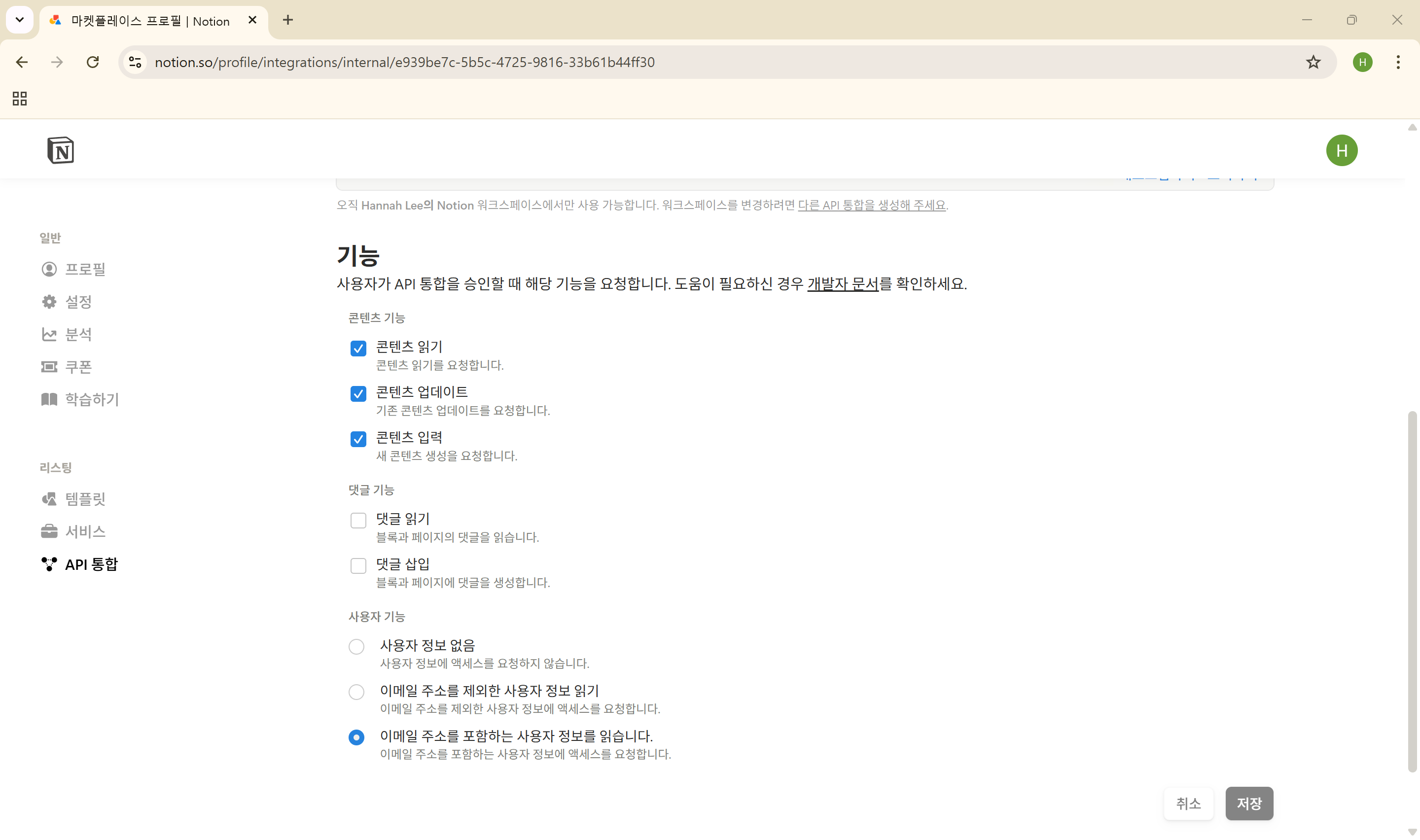Open the 개발자 문서 link

click(842, 283)
